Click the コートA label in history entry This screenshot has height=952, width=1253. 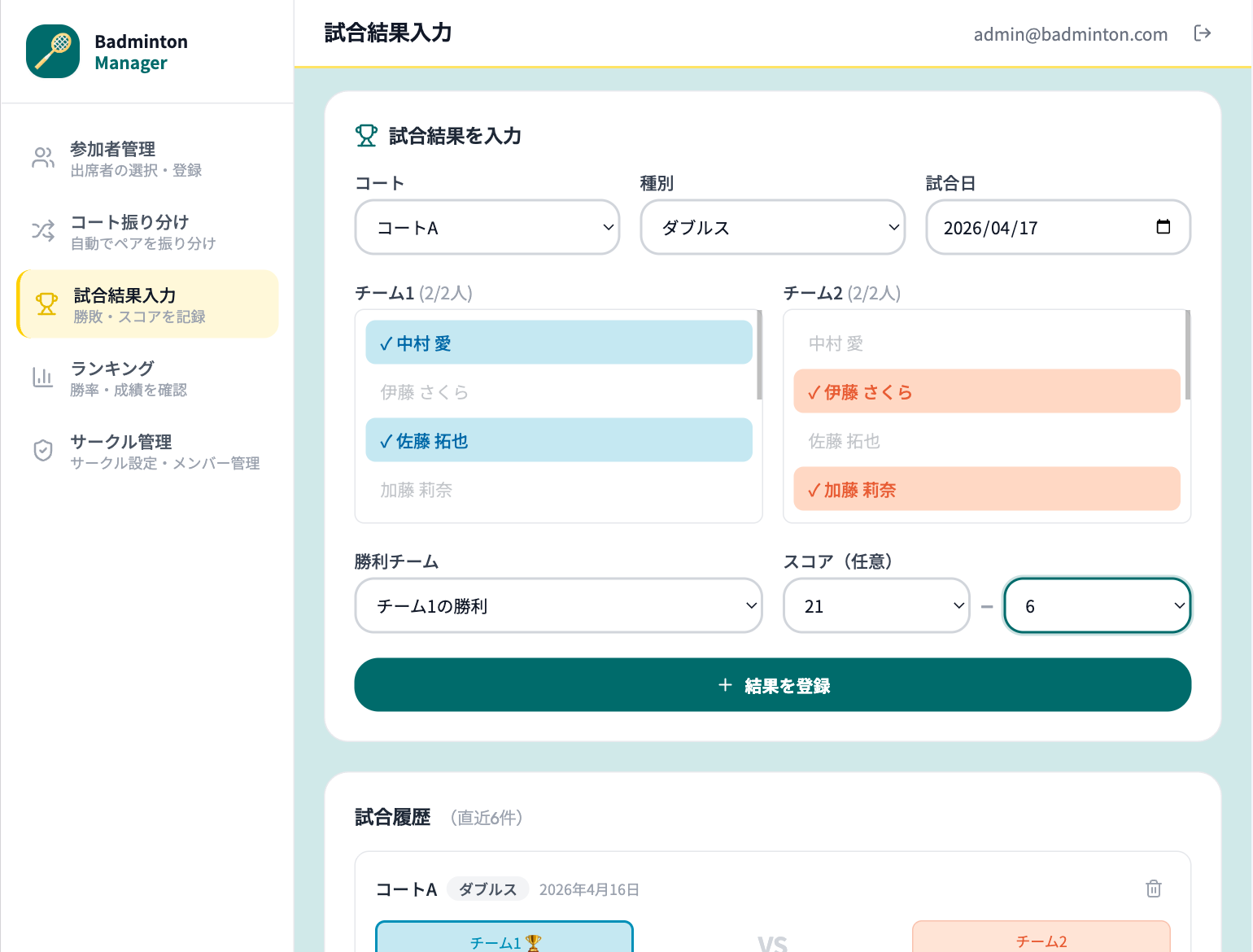tap(407, 889)
